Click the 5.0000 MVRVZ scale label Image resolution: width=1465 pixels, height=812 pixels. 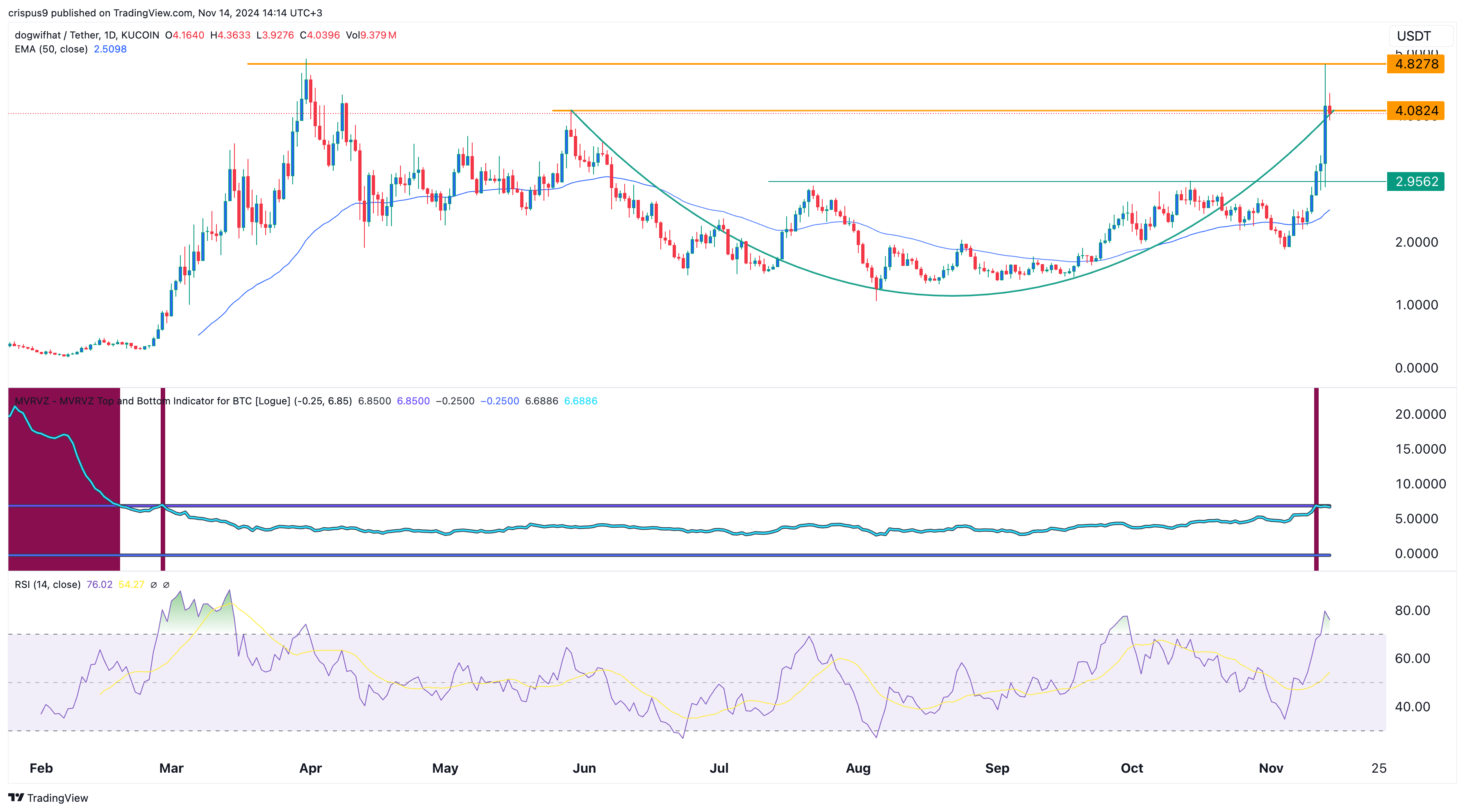coord(1416,518)
